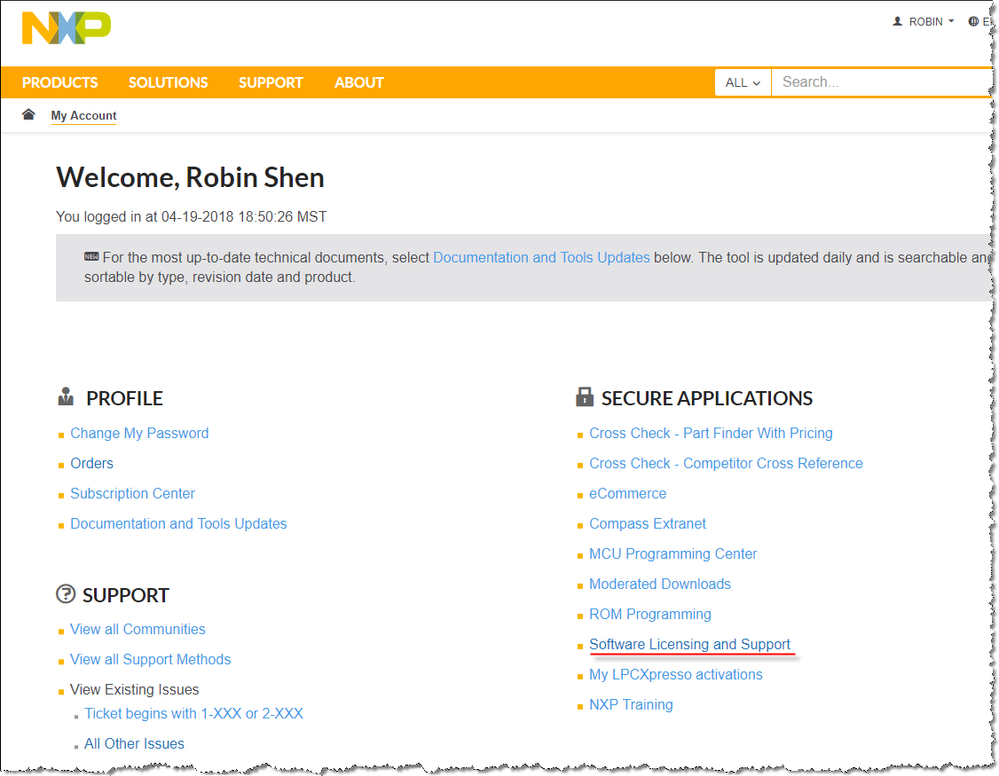Focus the Search input field
This screenshot has height=776, width=999.
point(882,83)
